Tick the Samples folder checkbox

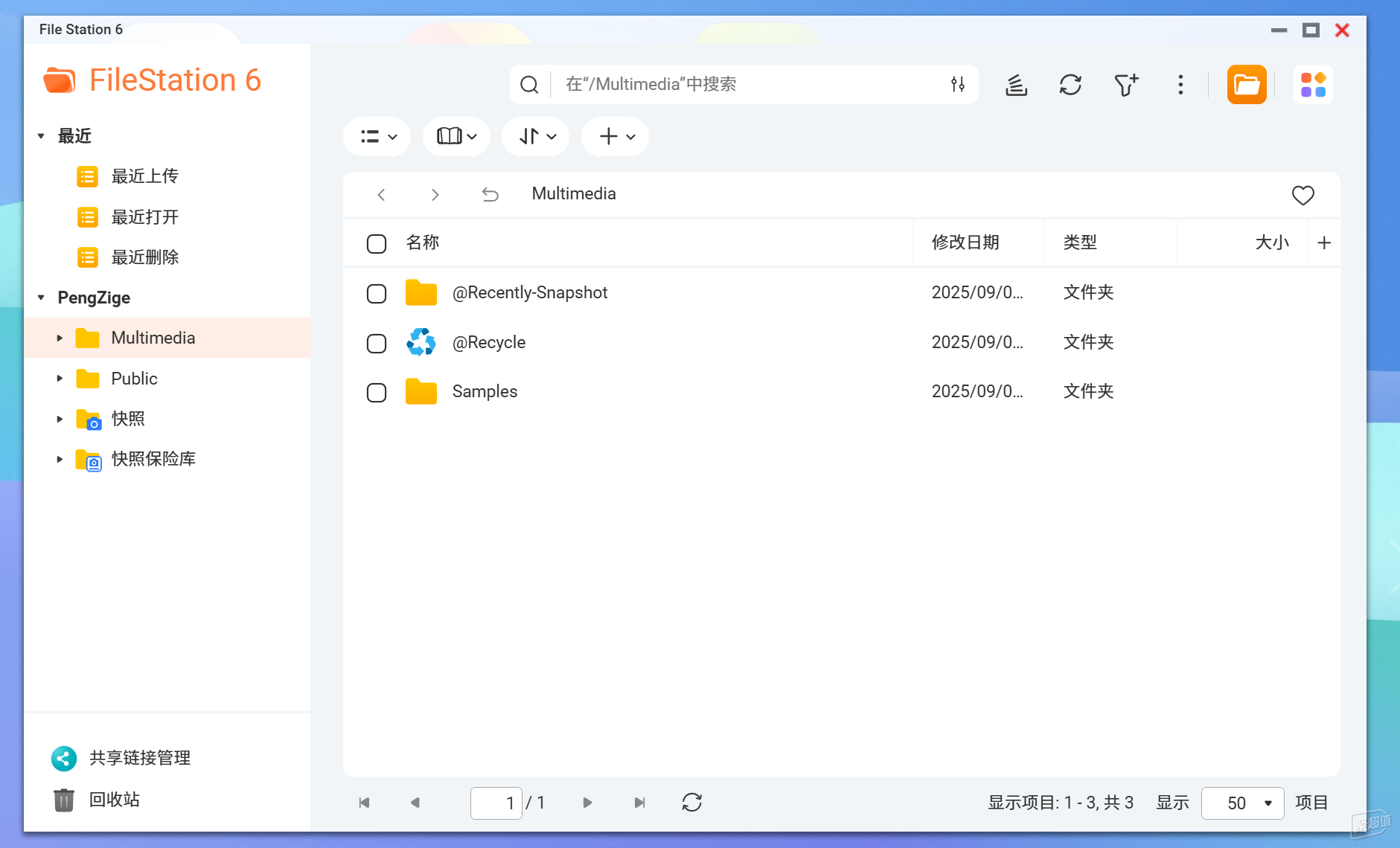tap(377, 393)
